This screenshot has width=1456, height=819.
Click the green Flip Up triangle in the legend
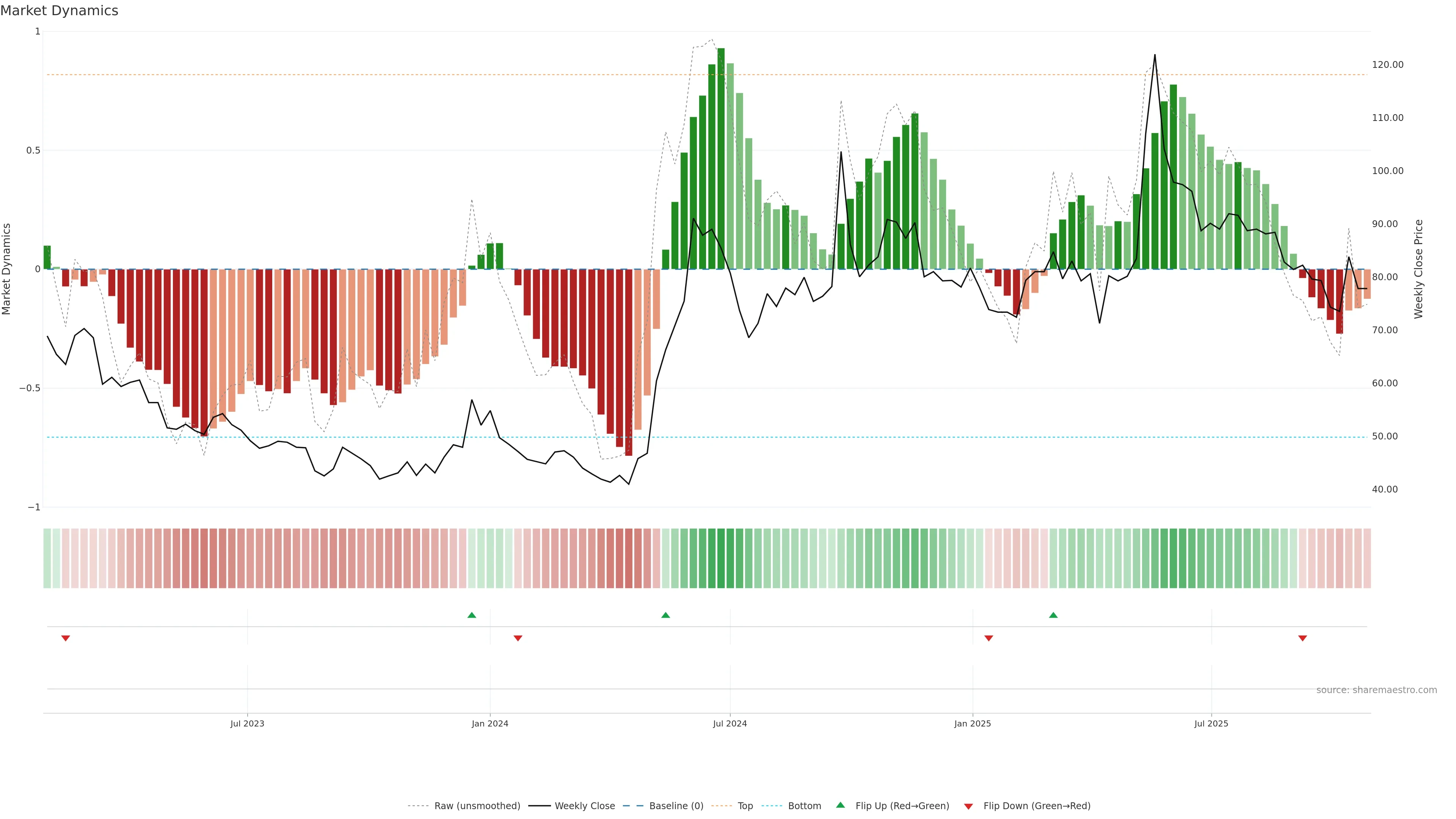[841, 805]
